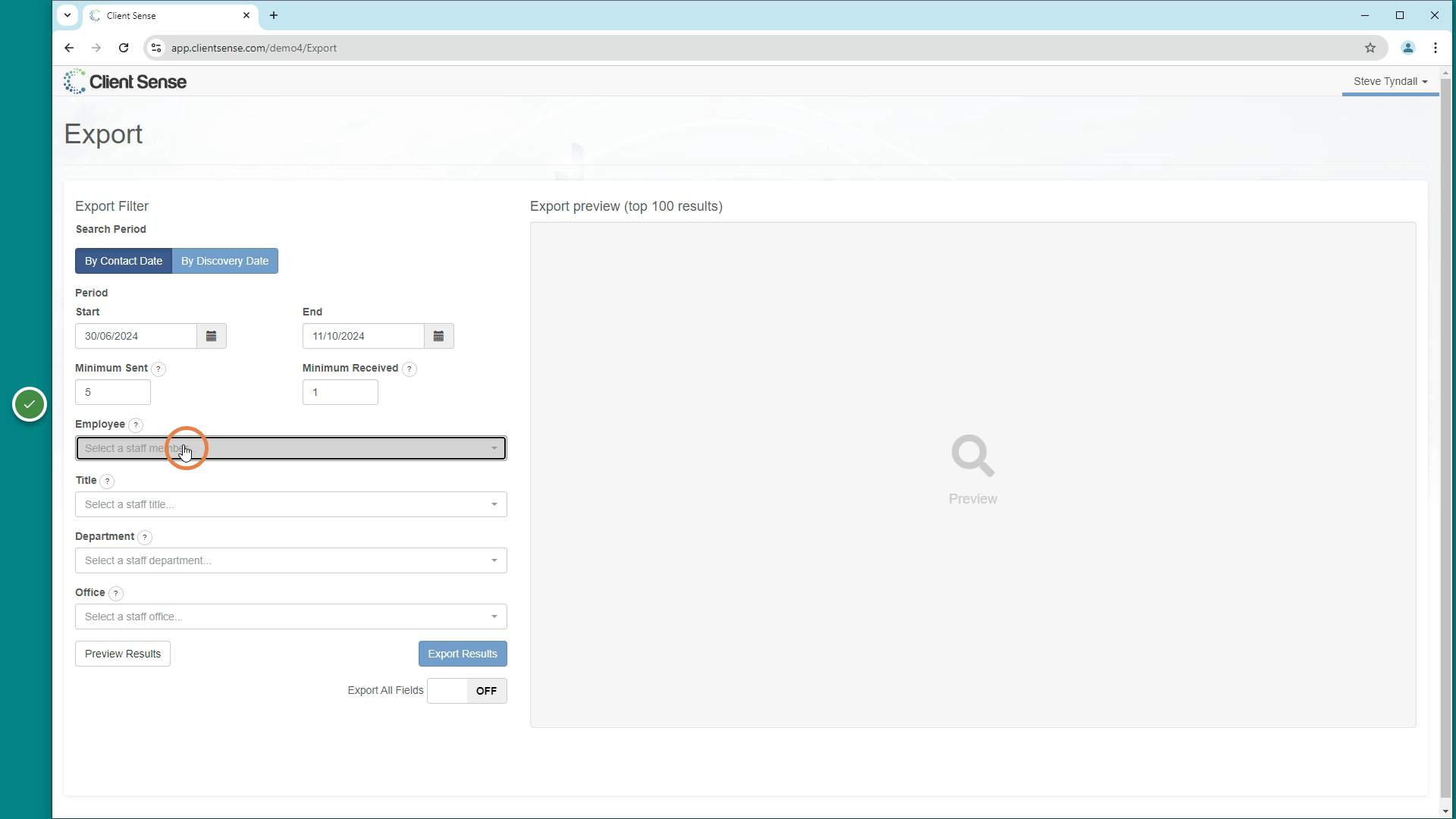1456x819 pixels.
Task: Select the Client Sense browser tab
Action: point(170,15)
